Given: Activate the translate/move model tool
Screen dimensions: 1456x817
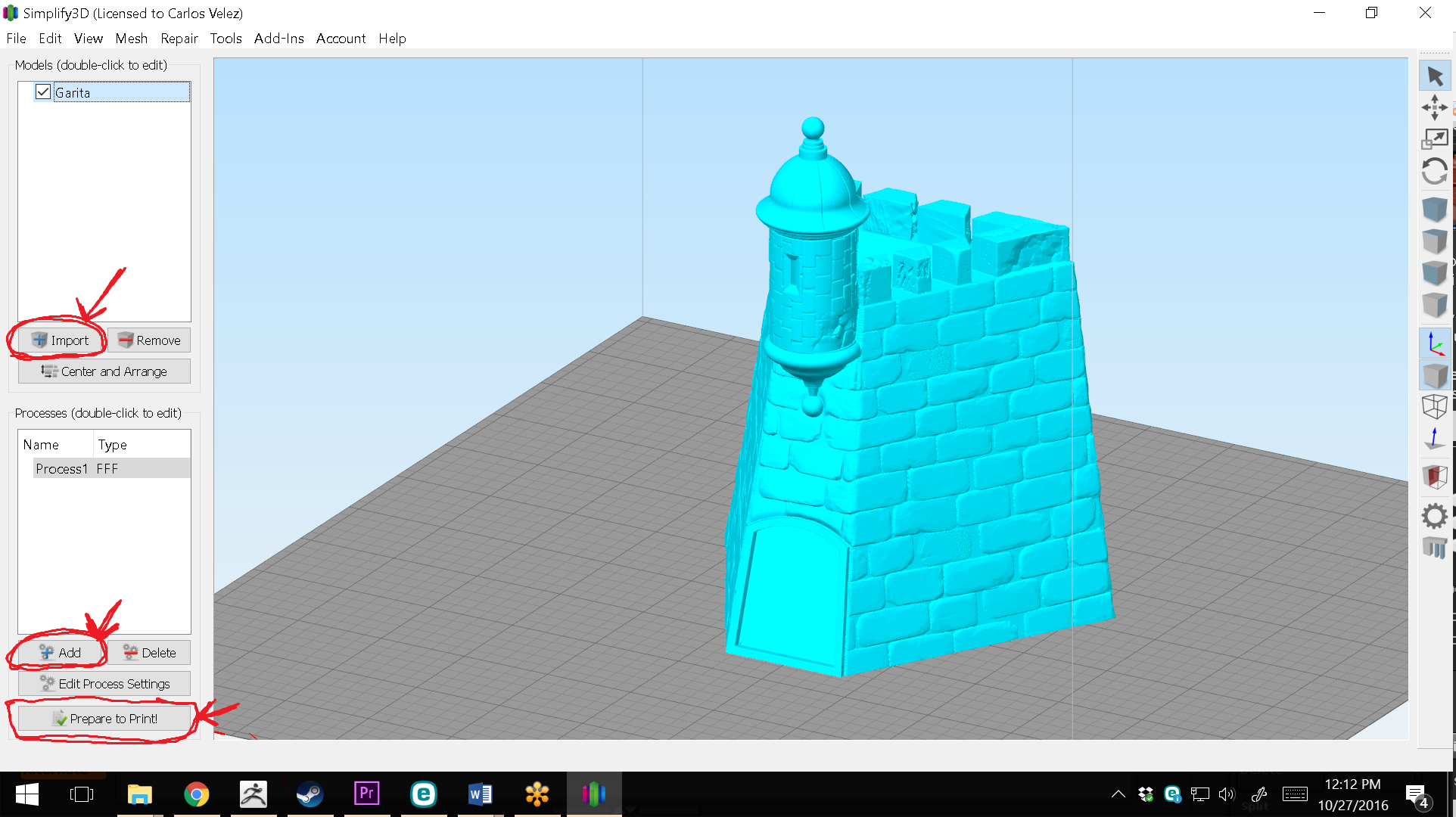Looking at the screenshot, I should 1435,107.
